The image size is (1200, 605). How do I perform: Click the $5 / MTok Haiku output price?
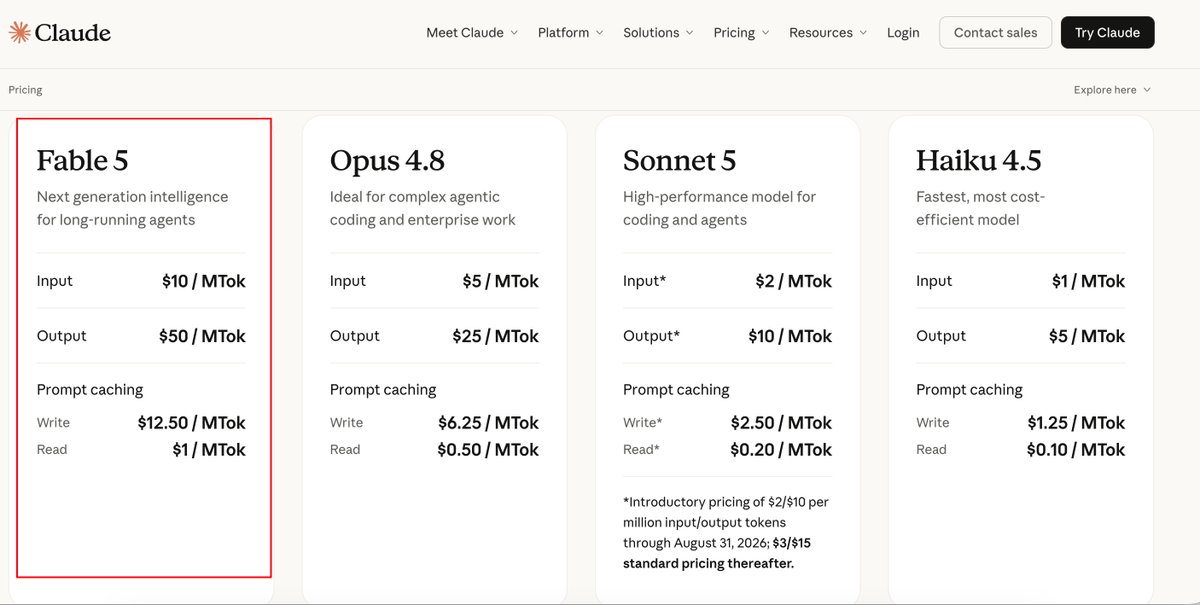[x=1087, y=336]
